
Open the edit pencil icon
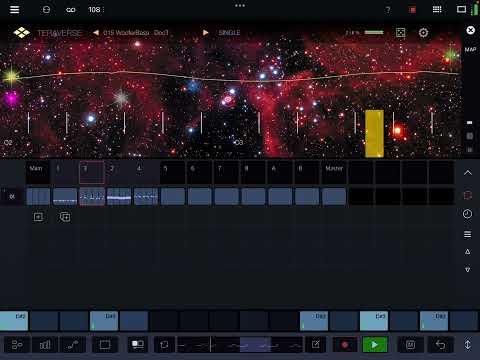pos(316,345)
